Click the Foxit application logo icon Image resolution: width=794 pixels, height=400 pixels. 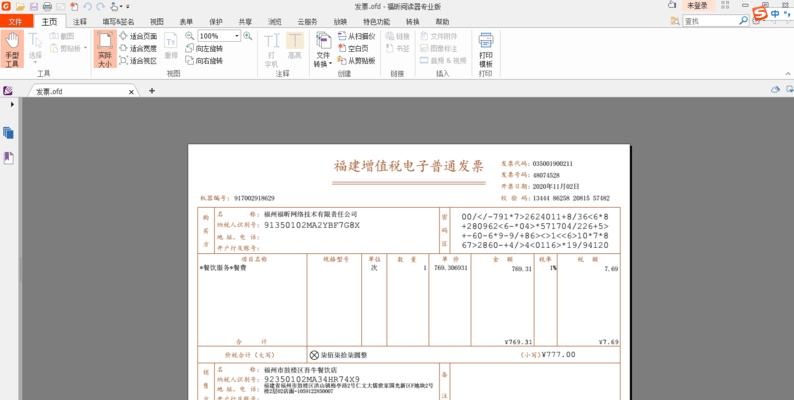pyautogui.click(x=6, y=7)
